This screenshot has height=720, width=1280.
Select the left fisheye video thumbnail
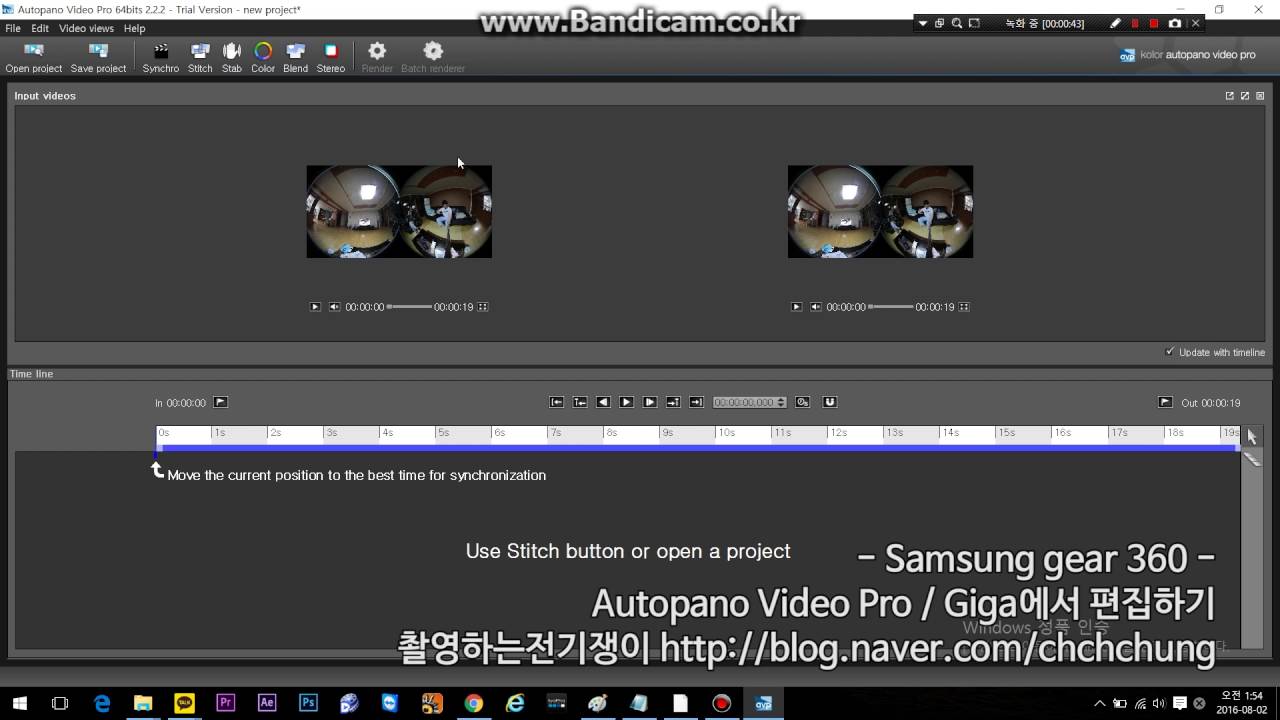[399, 212]
